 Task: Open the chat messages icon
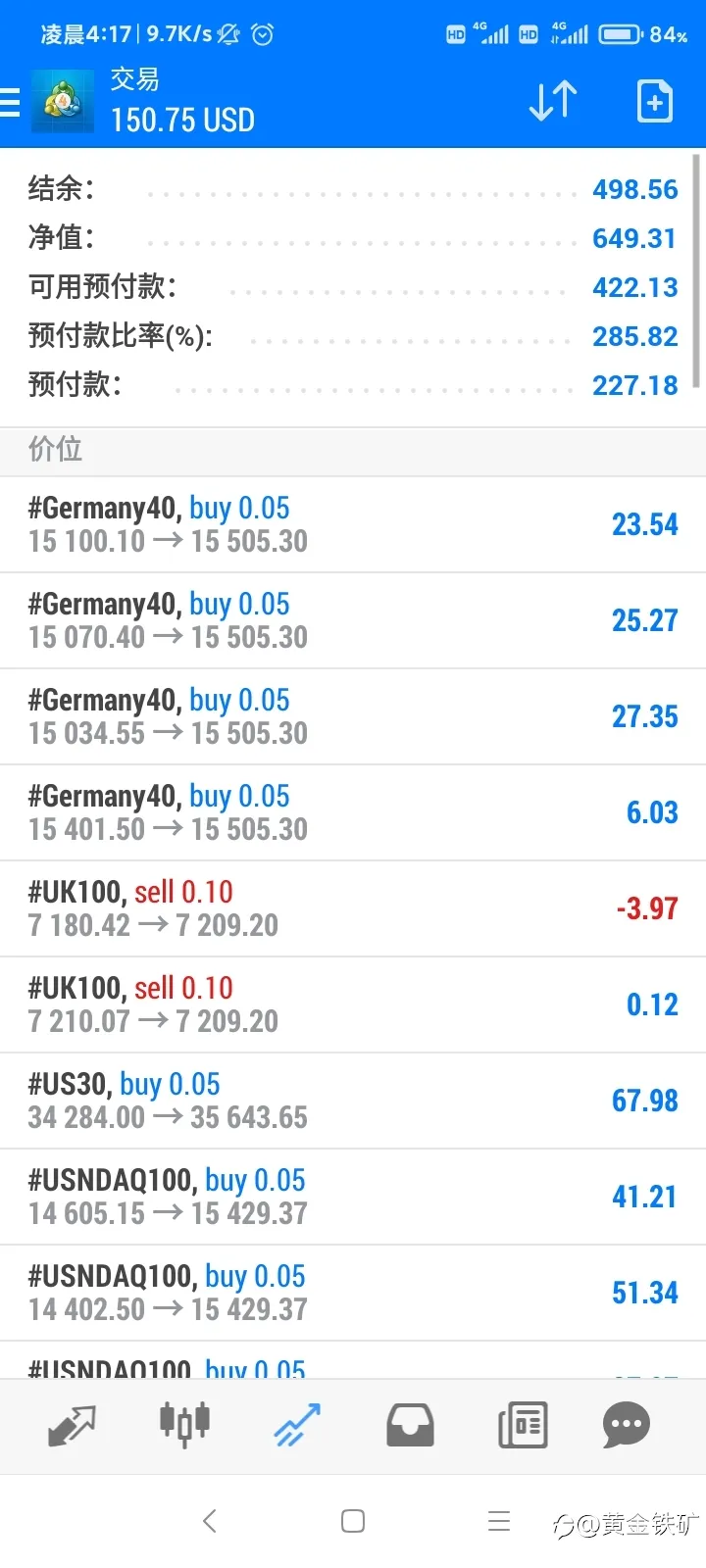click(627, 1426)
